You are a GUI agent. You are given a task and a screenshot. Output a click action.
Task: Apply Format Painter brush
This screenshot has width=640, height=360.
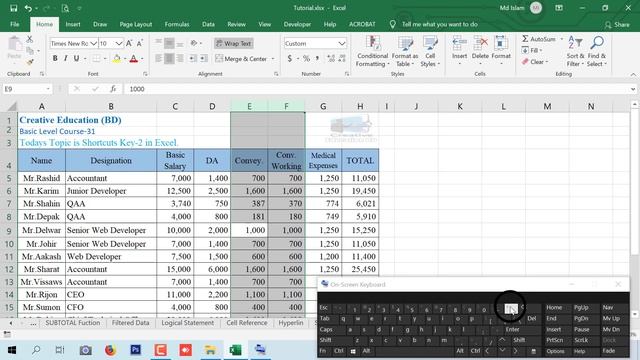30,62
